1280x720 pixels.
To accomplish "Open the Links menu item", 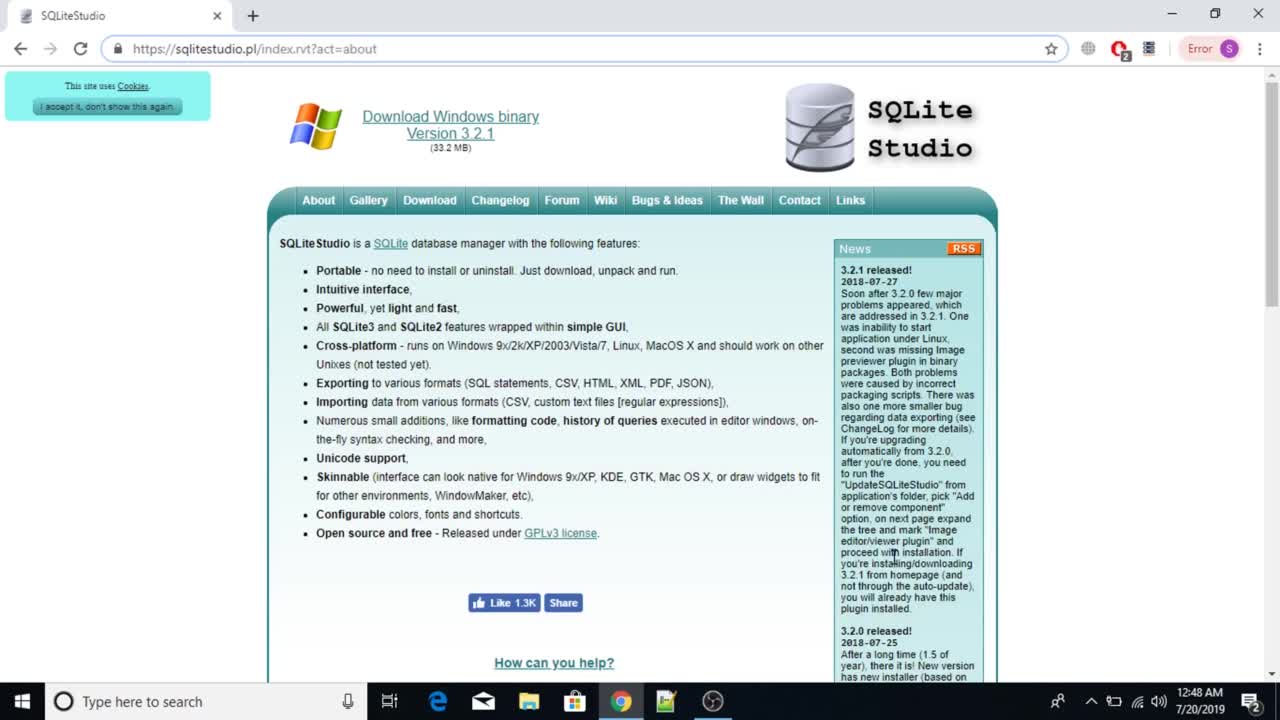I will point(851,200).
